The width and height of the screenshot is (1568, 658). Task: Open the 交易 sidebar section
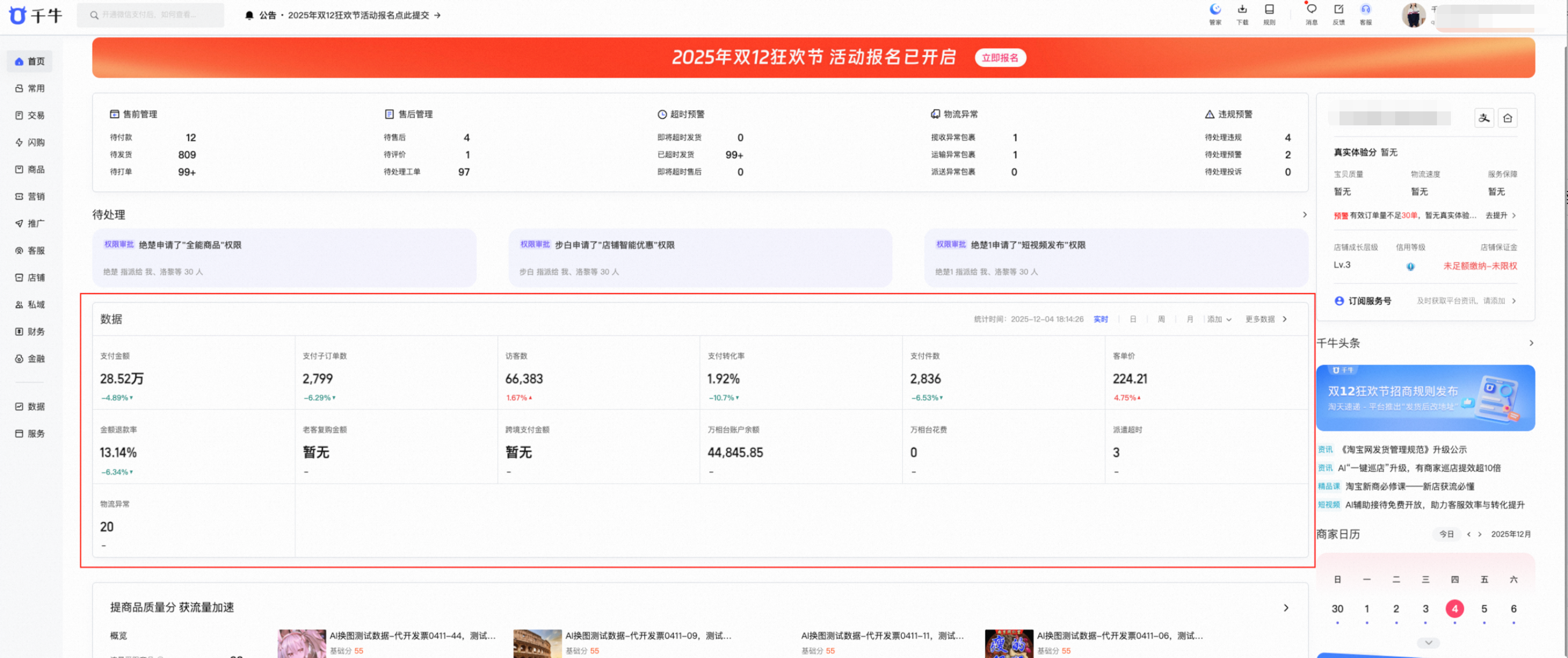(x=30, y=115)
